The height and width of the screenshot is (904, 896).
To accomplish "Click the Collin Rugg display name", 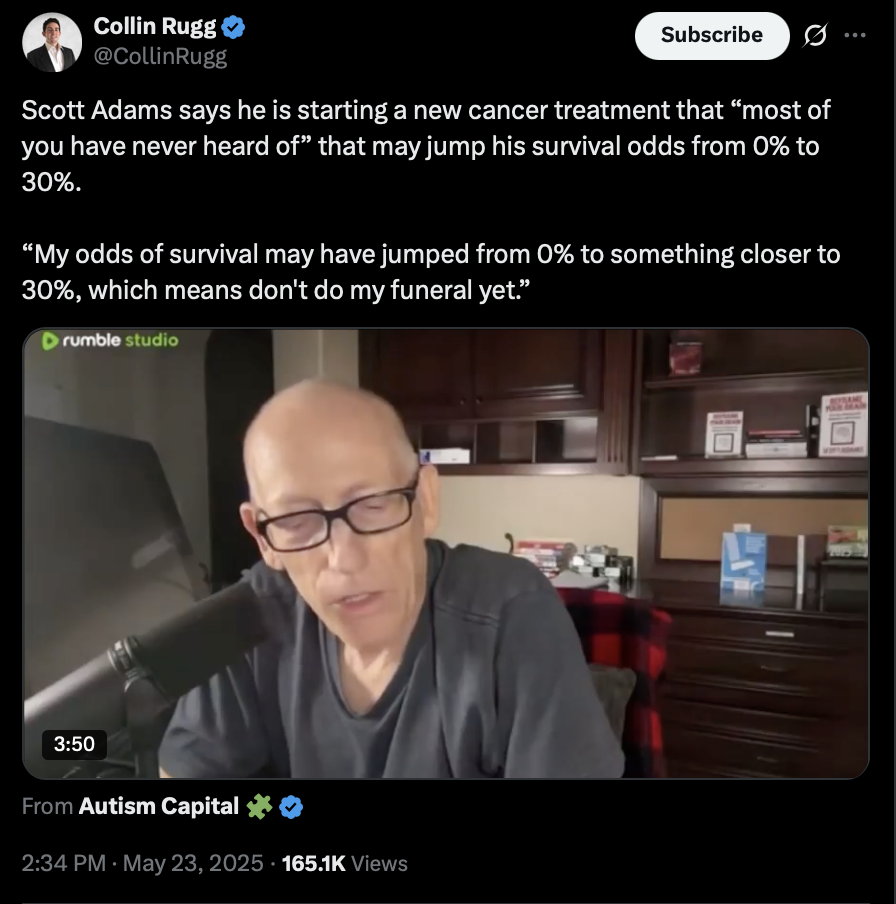I will [x=155, y=27].
